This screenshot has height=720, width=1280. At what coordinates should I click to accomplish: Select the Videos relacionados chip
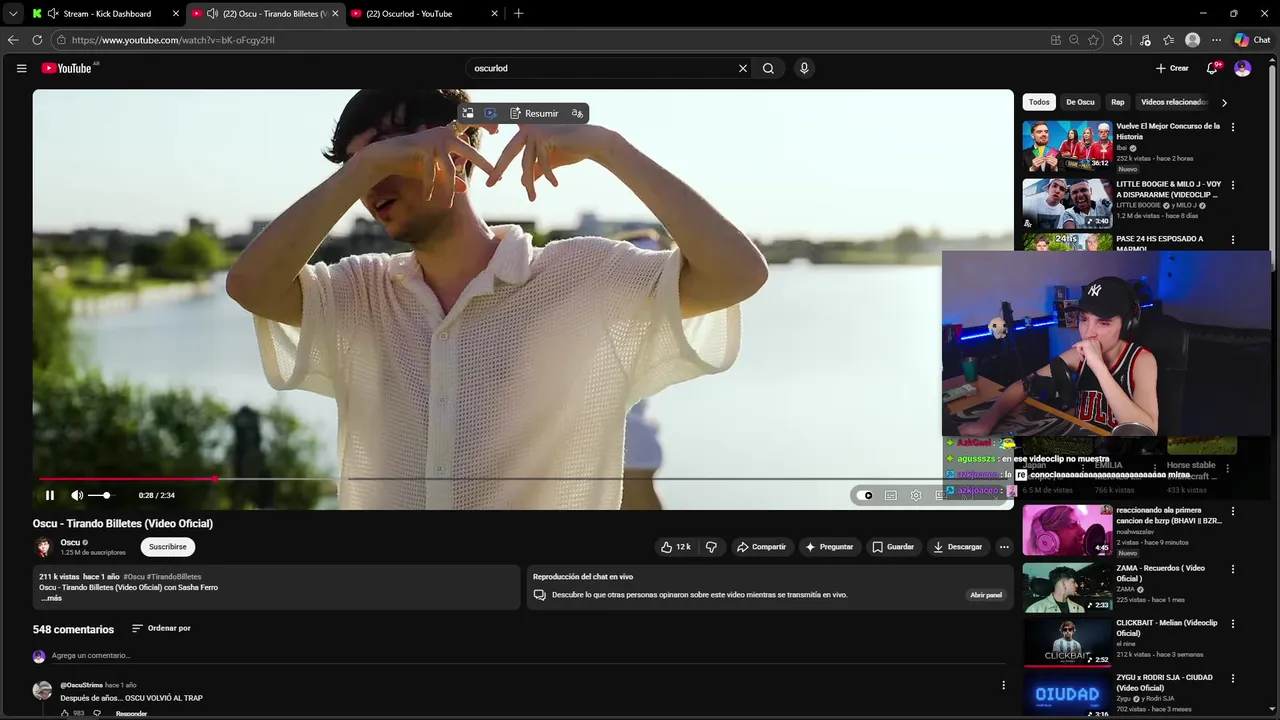[1174, 102]
